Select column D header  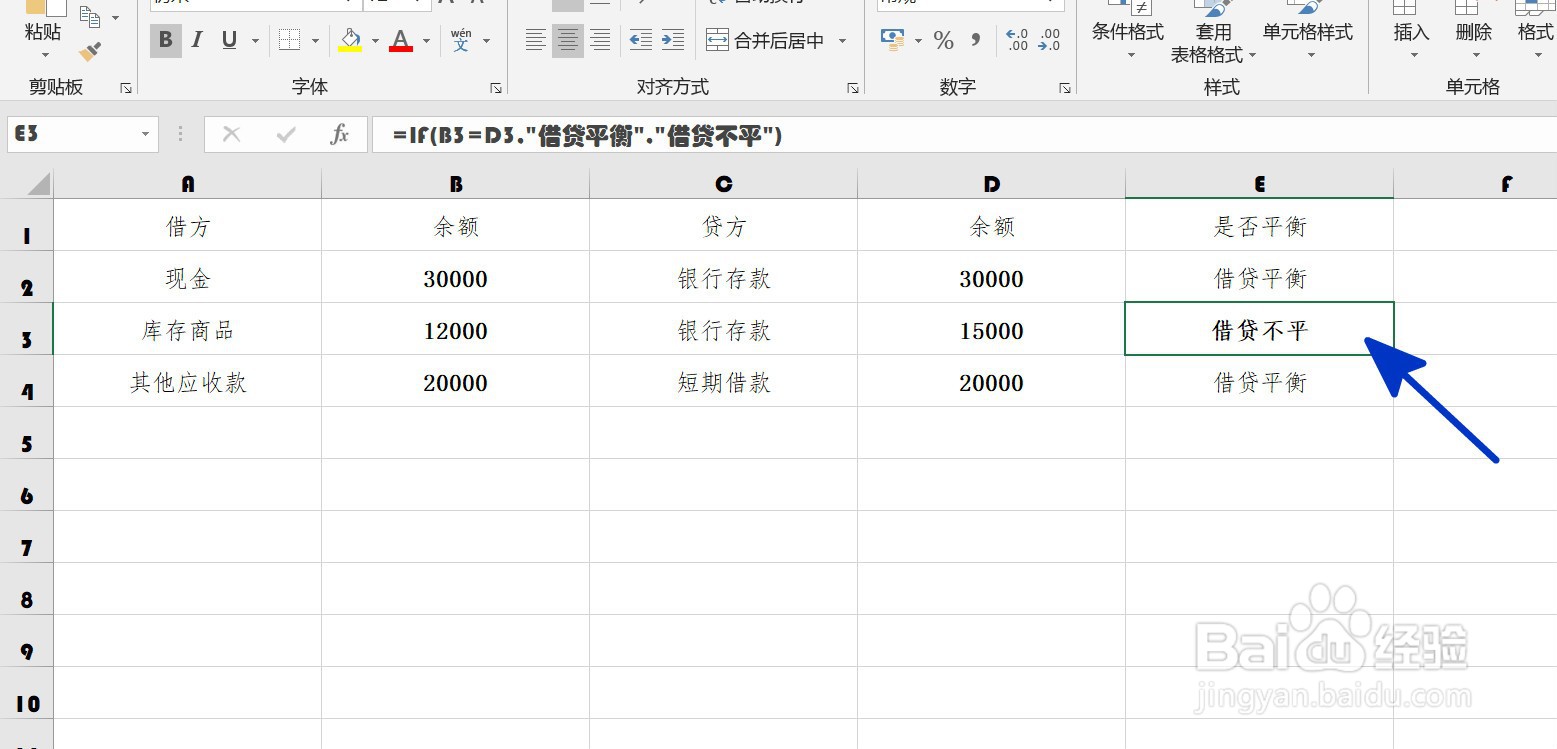pos(992,184)
